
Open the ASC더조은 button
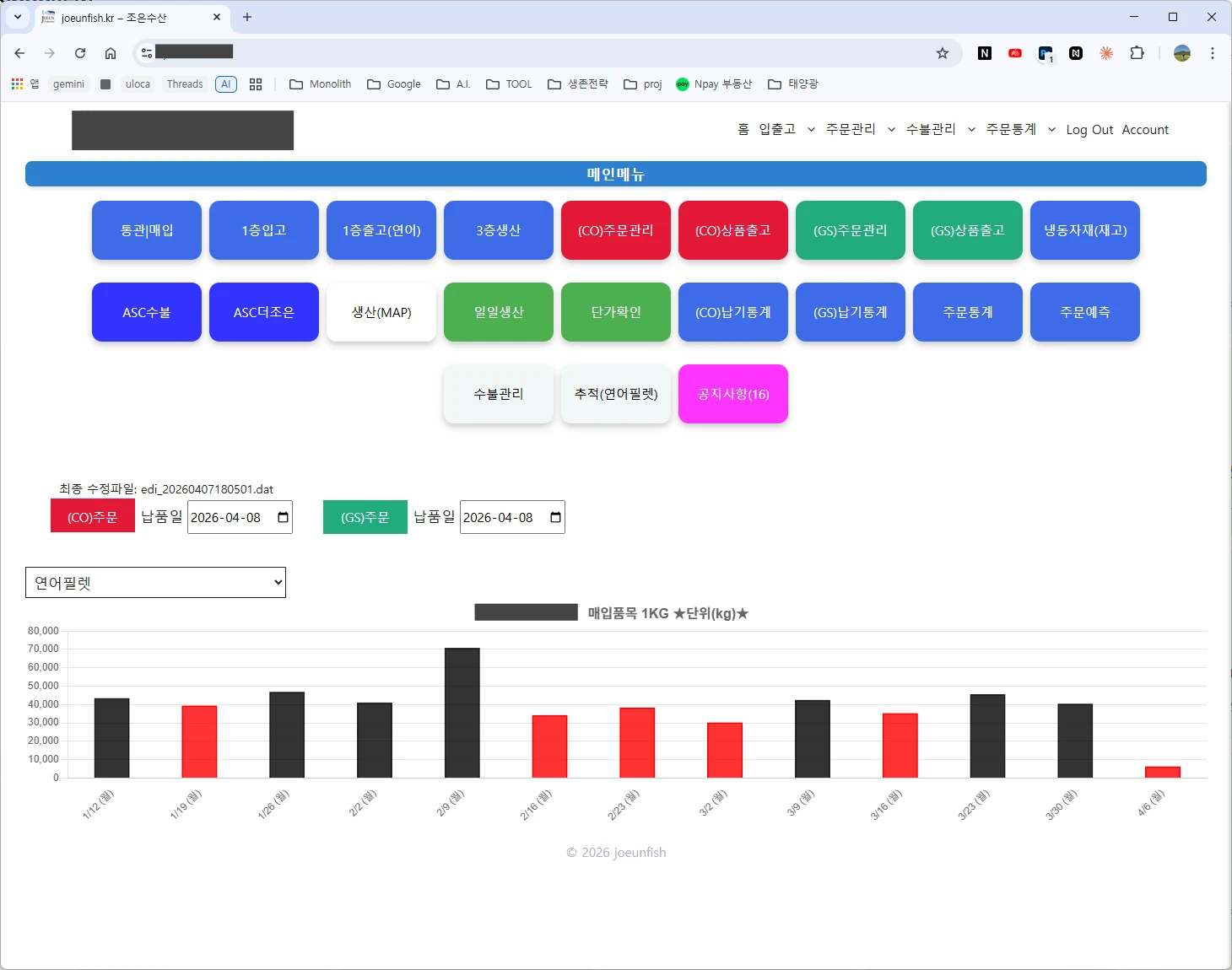coord(264,312)
